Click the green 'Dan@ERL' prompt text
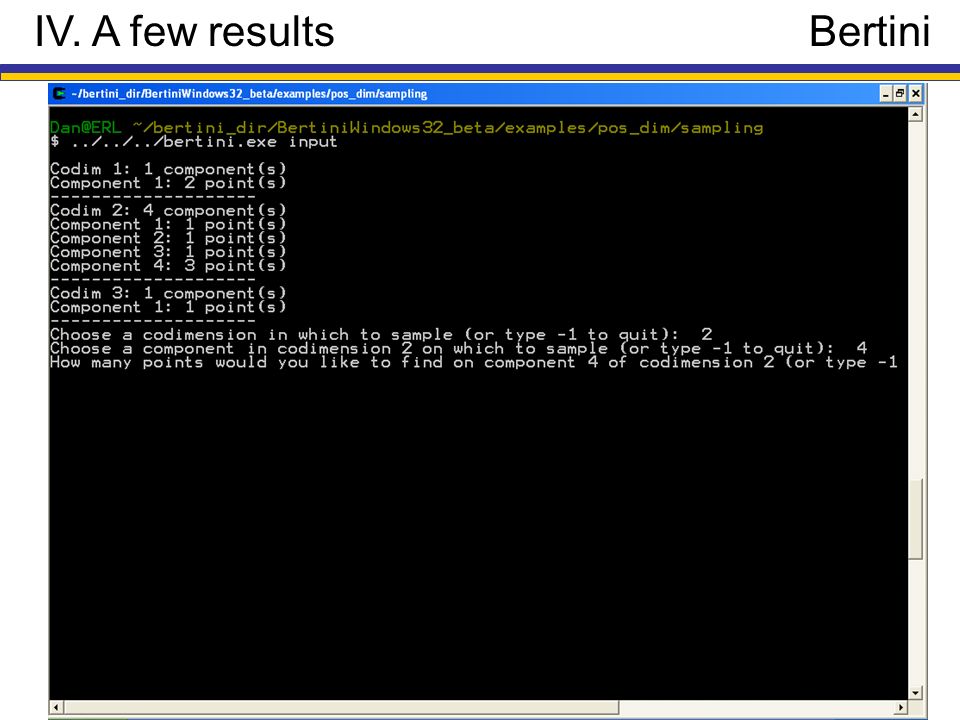Image resolution: width=960 pixels, height=720 pixels. click(86, 127)
